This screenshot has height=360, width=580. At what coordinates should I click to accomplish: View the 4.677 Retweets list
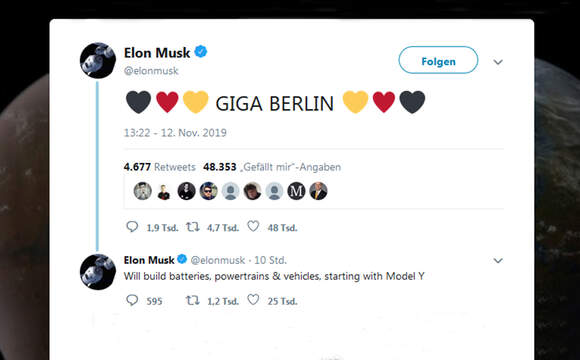click(x=159, y=167)
